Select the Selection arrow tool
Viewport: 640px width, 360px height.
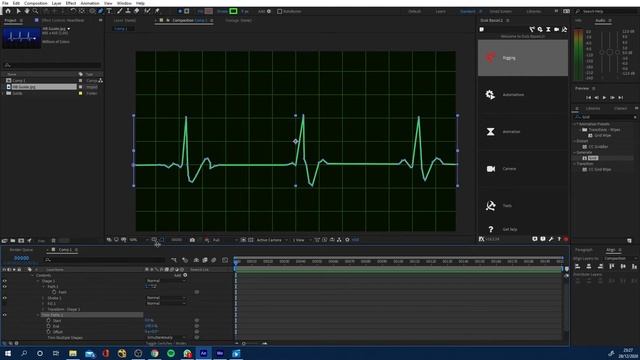(x=18, y=11)
